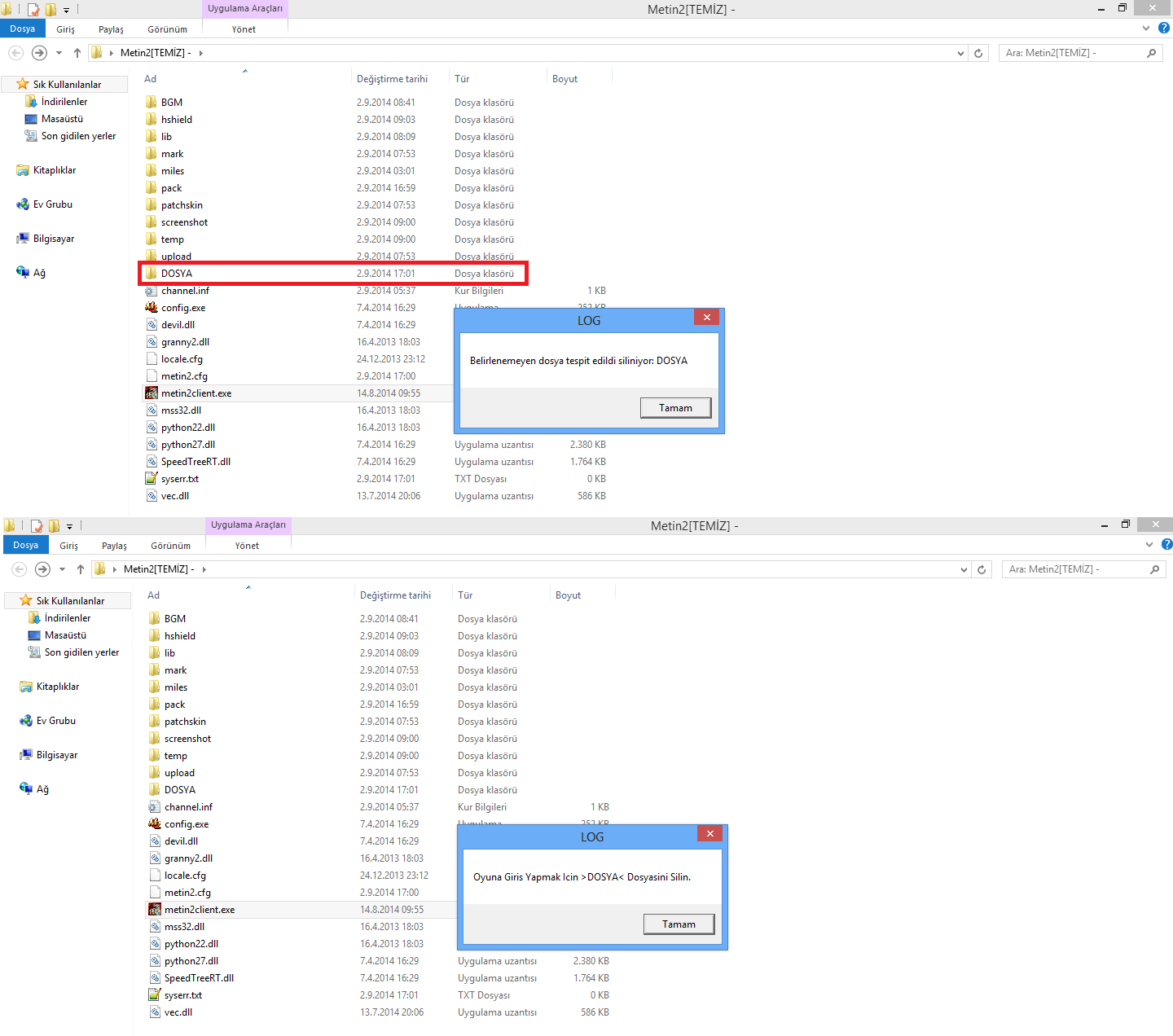
Task: Open quick-access toolbar customize dropdown, lower window
Action: [x=69, y=527]
